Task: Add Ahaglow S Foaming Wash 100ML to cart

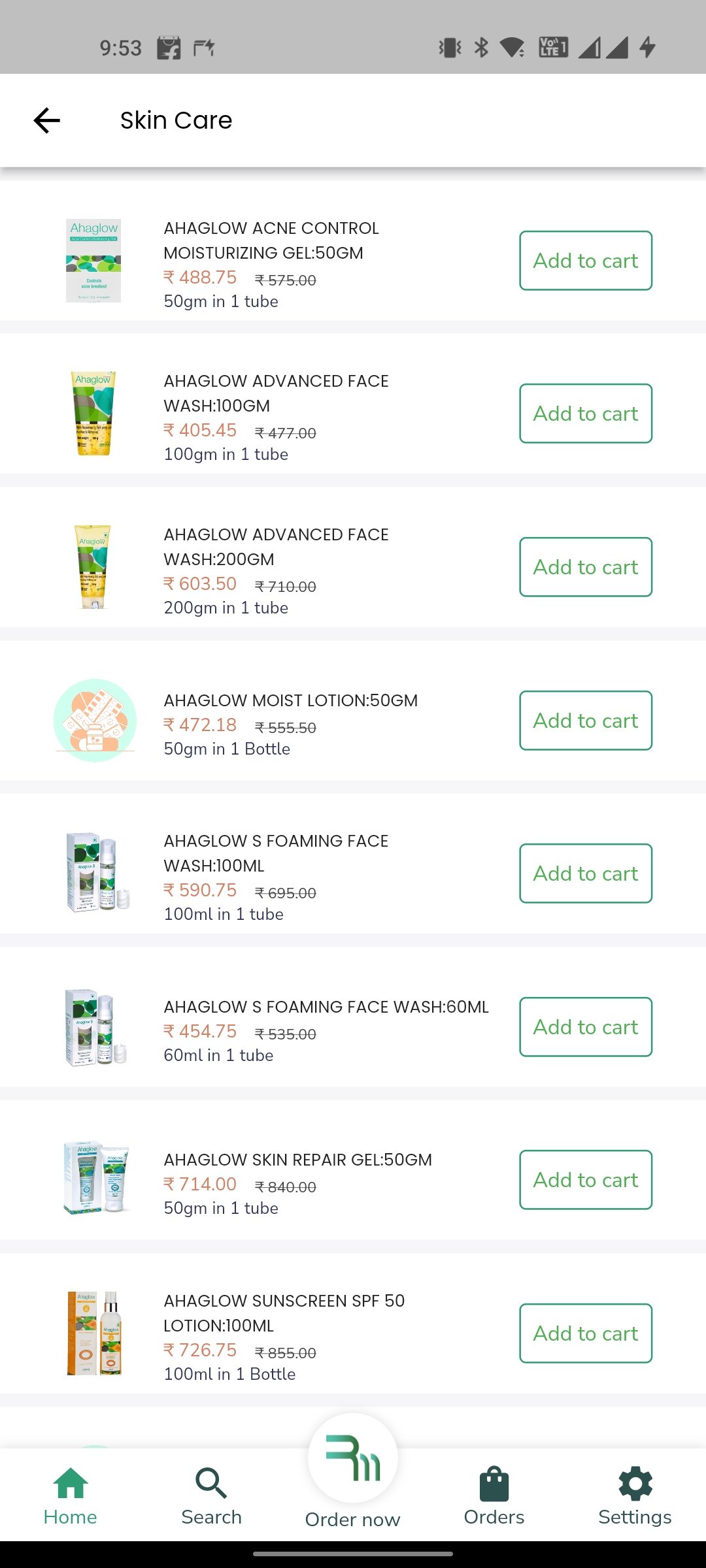Action: (586, 874)
